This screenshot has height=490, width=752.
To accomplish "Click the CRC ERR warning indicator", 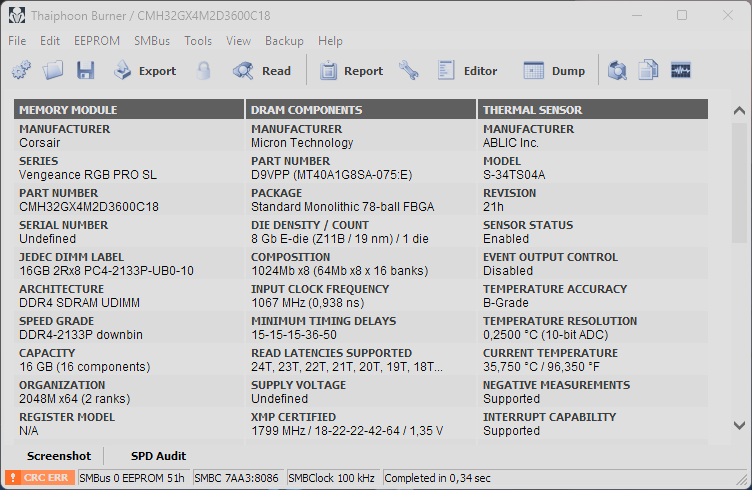I will click(40, 478).
